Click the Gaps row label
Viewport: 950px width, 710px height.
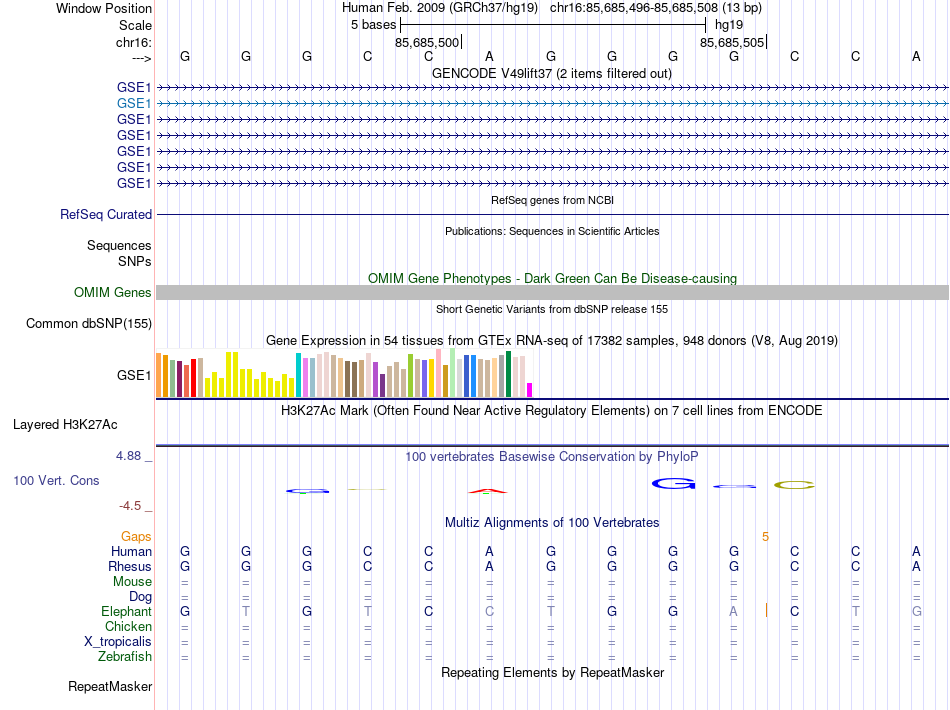(136, 537)
